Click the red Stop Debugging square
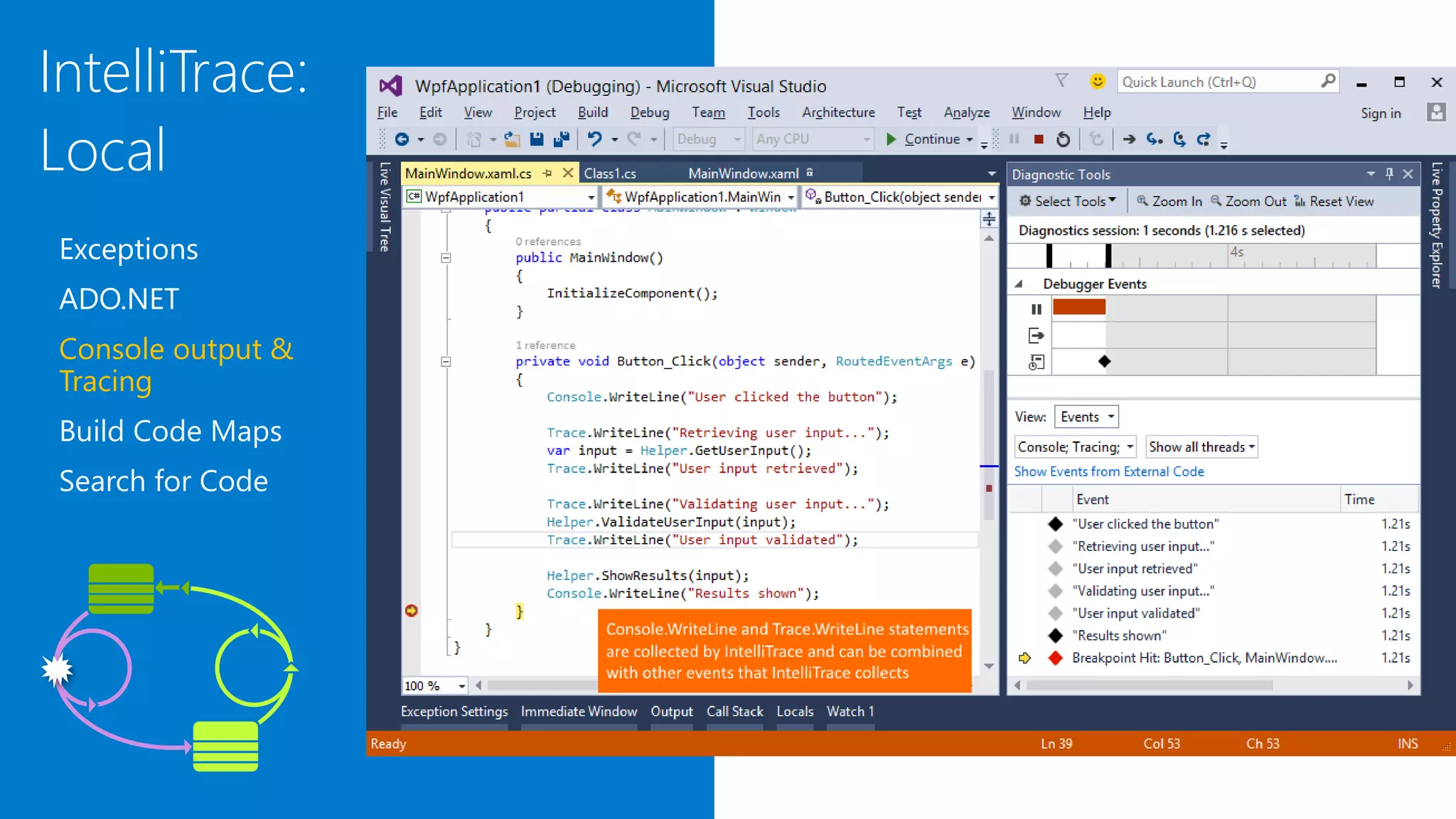Image resolution: width=1456 pixels, height=819 pixels. 1039,139
